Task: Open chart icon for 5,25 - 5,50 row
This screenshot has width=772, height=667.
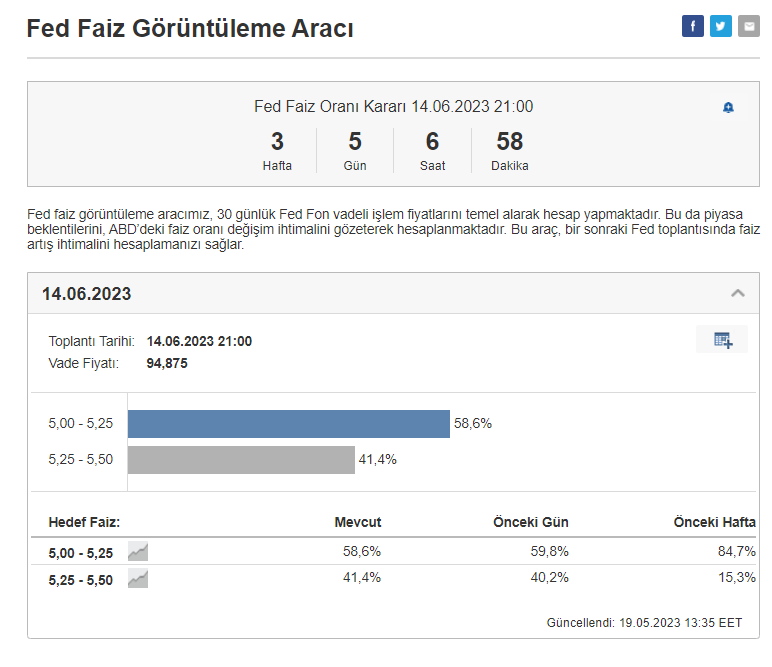Action: pos(138,578)
